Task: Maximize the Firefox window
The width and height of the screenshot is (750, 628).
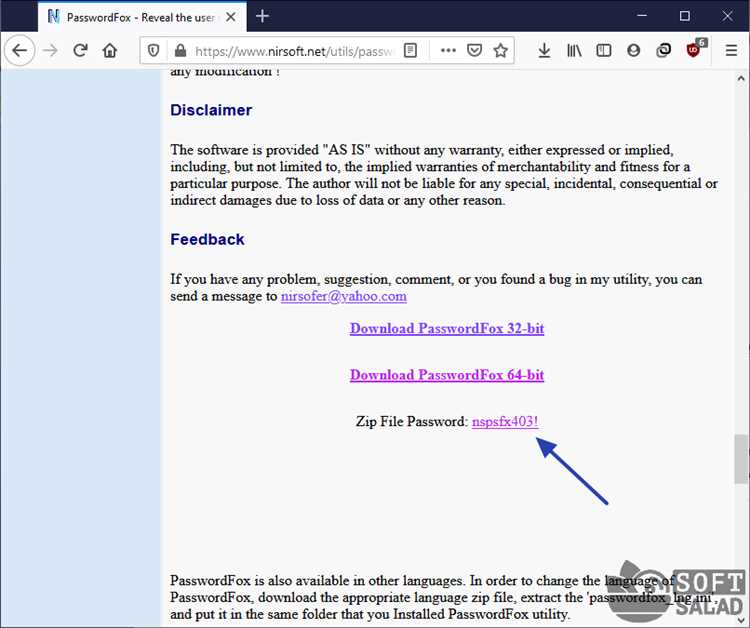Action: (x=684, y=16)
